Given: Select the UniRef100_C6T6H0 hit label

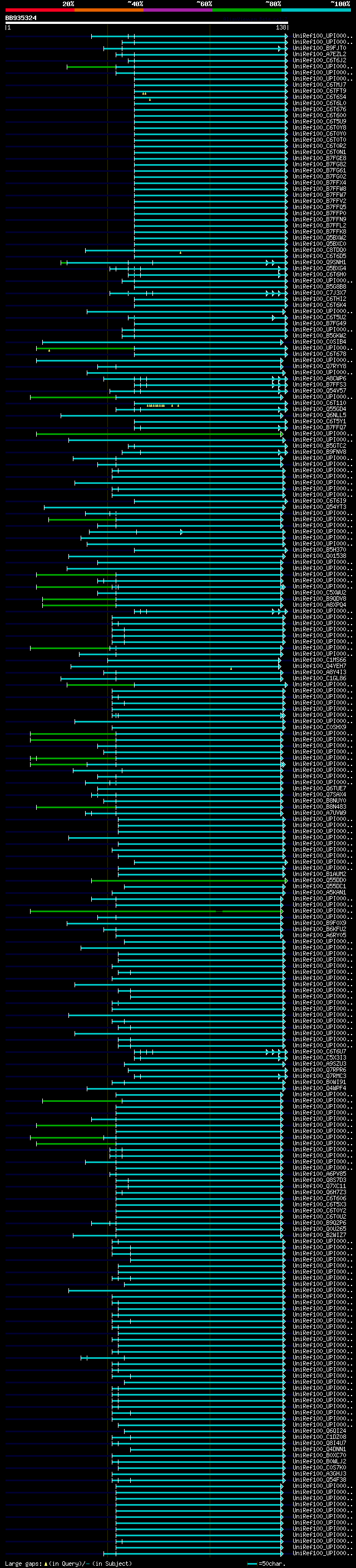Looking at the screenshot, I should click(319, 275).
